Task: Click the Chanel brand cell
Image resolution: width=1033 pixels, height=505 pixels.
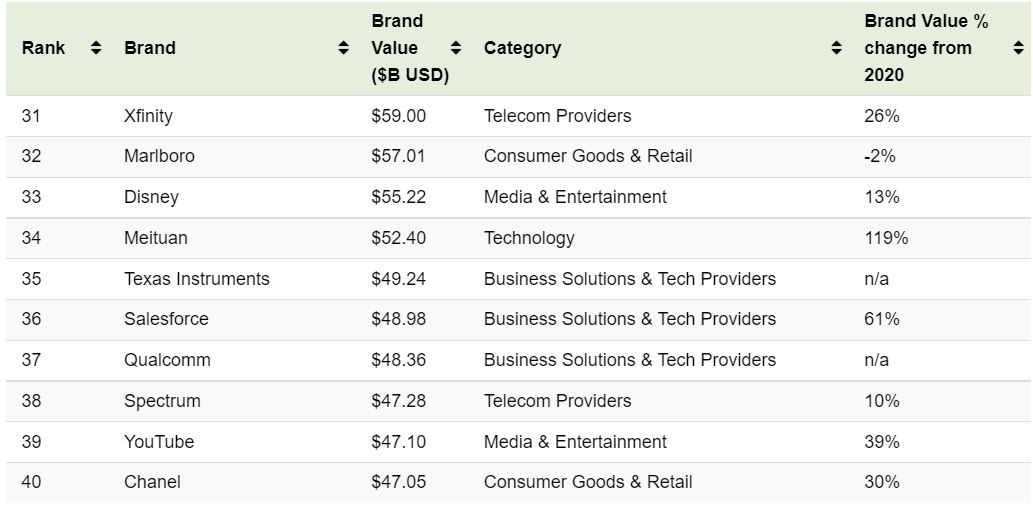Action: pyautogui.click(x=152, y=482)
